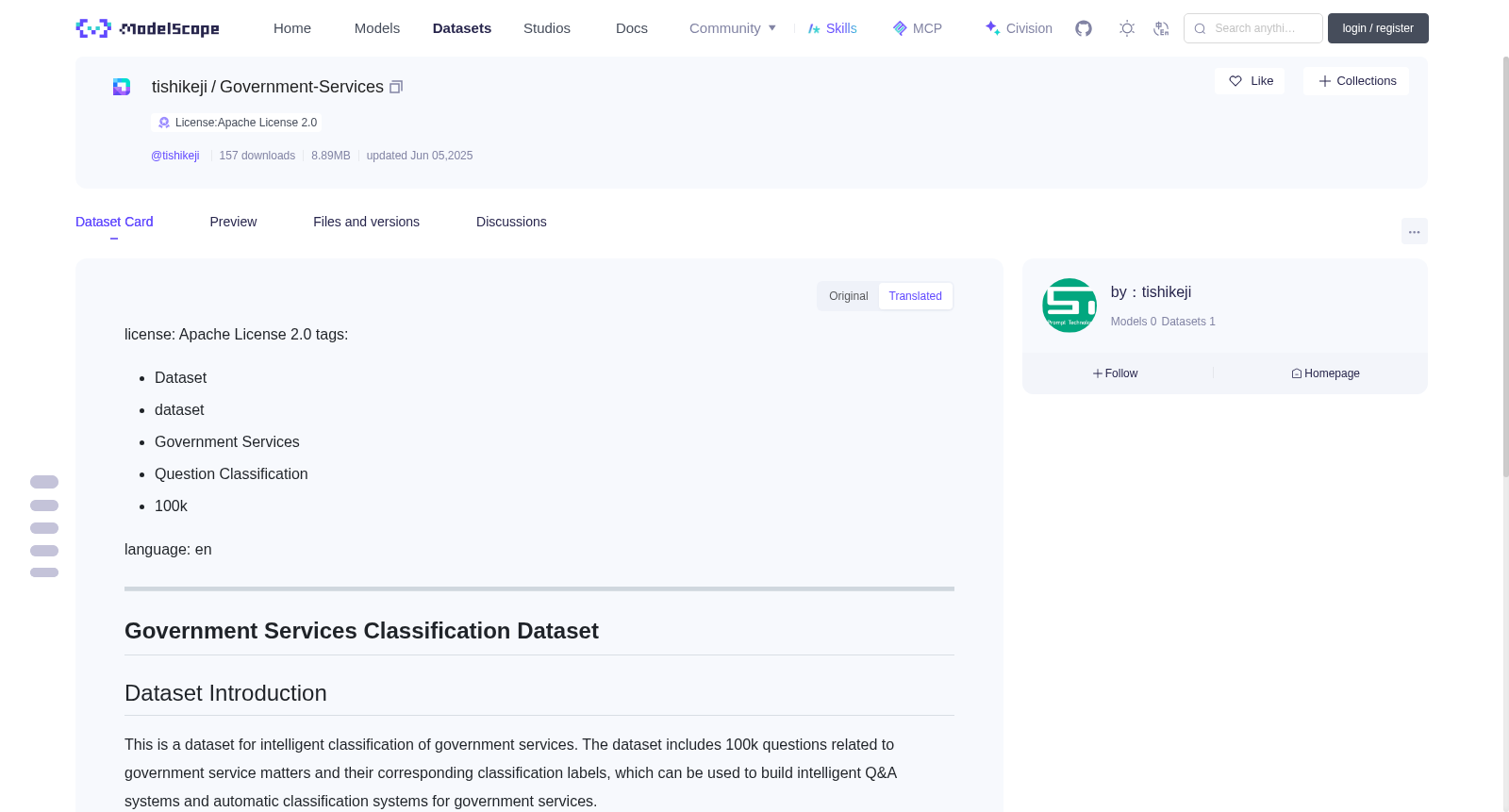Click the by: tishikeji author name
Screen dimensions: 1509x812
coord(1151,292)
